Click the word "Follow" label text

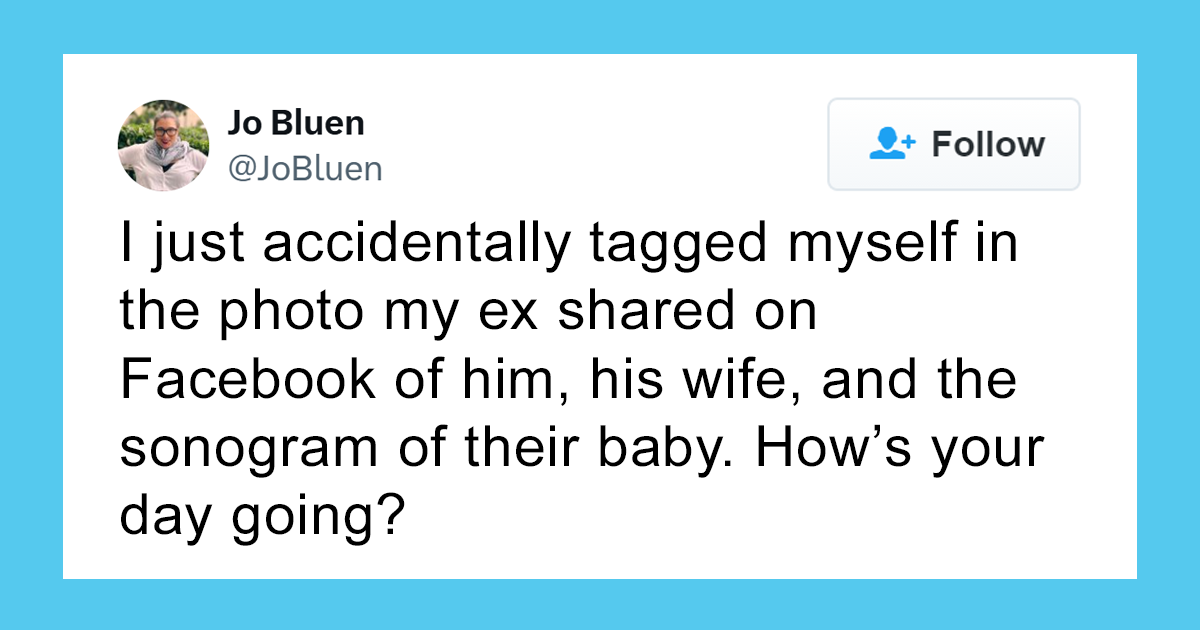point(988,144)
